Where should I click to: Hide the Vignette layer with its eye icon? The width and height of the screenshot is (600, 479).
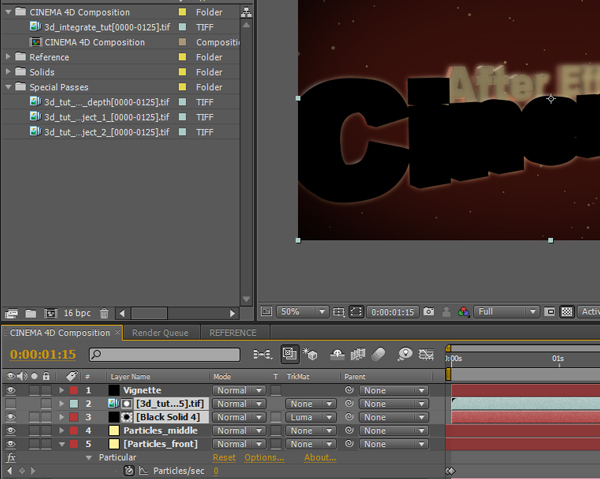[11, 390]
